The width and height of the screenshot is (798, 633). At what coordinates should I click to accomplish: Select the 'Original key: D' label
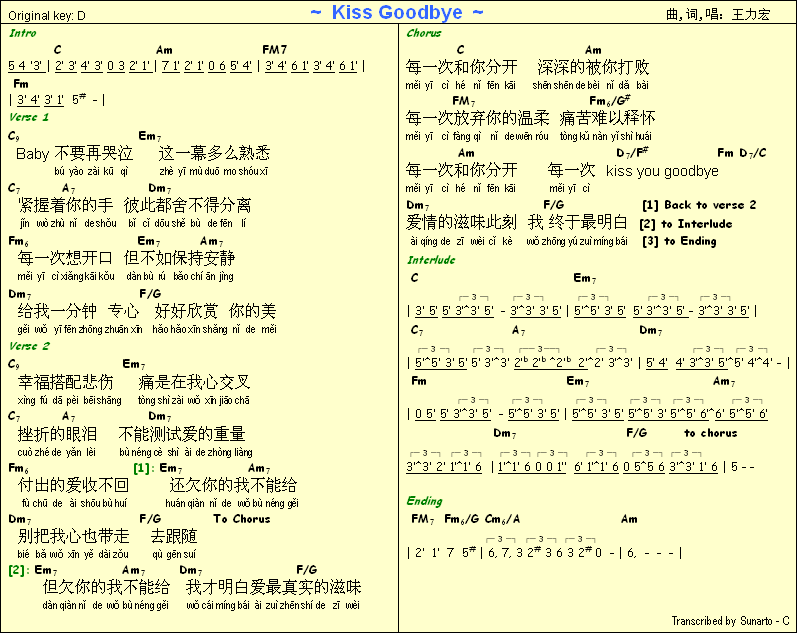coord(46,16)
